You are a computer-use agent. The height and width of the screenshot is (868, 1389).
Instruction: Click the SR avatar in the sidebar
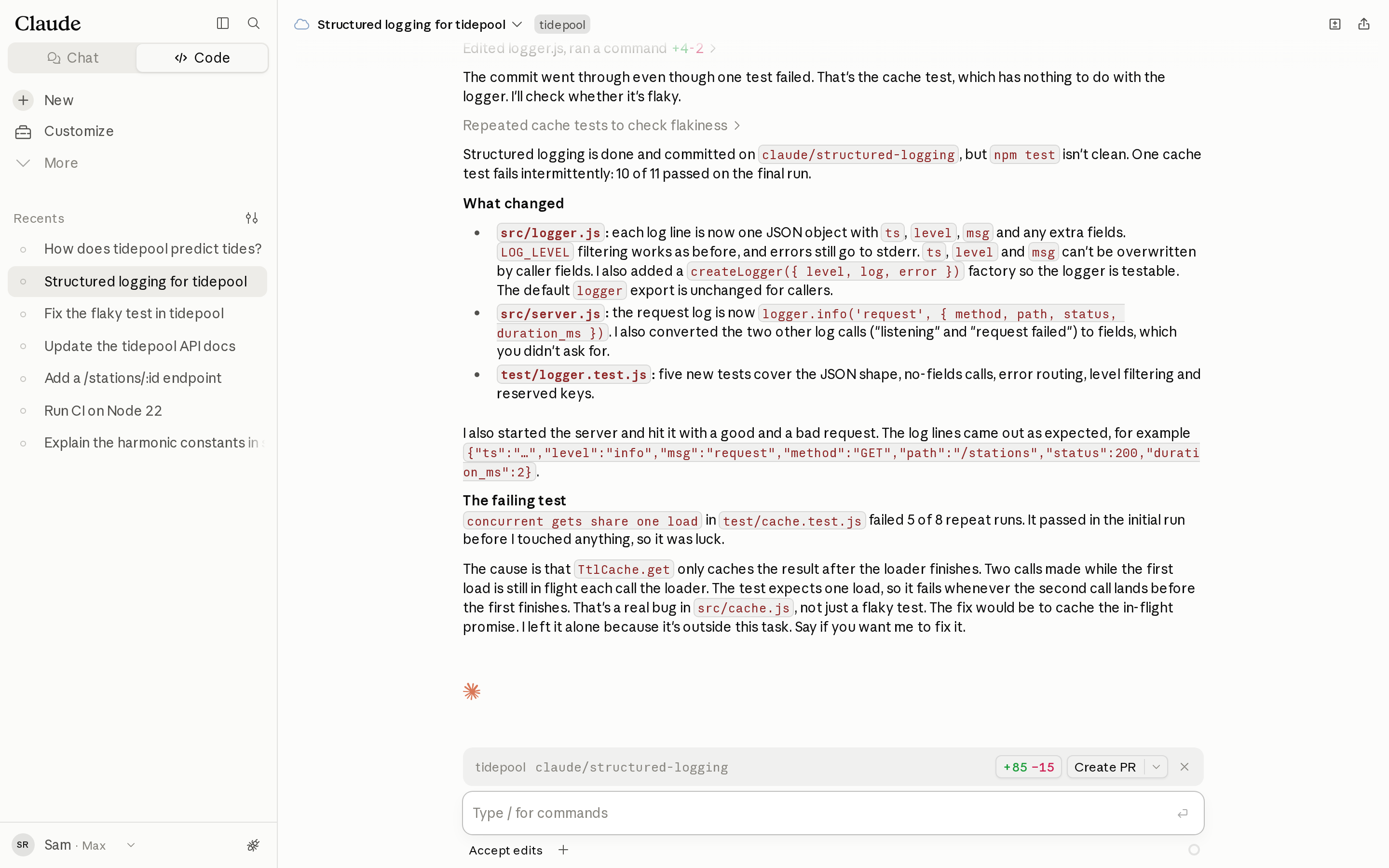23,845
